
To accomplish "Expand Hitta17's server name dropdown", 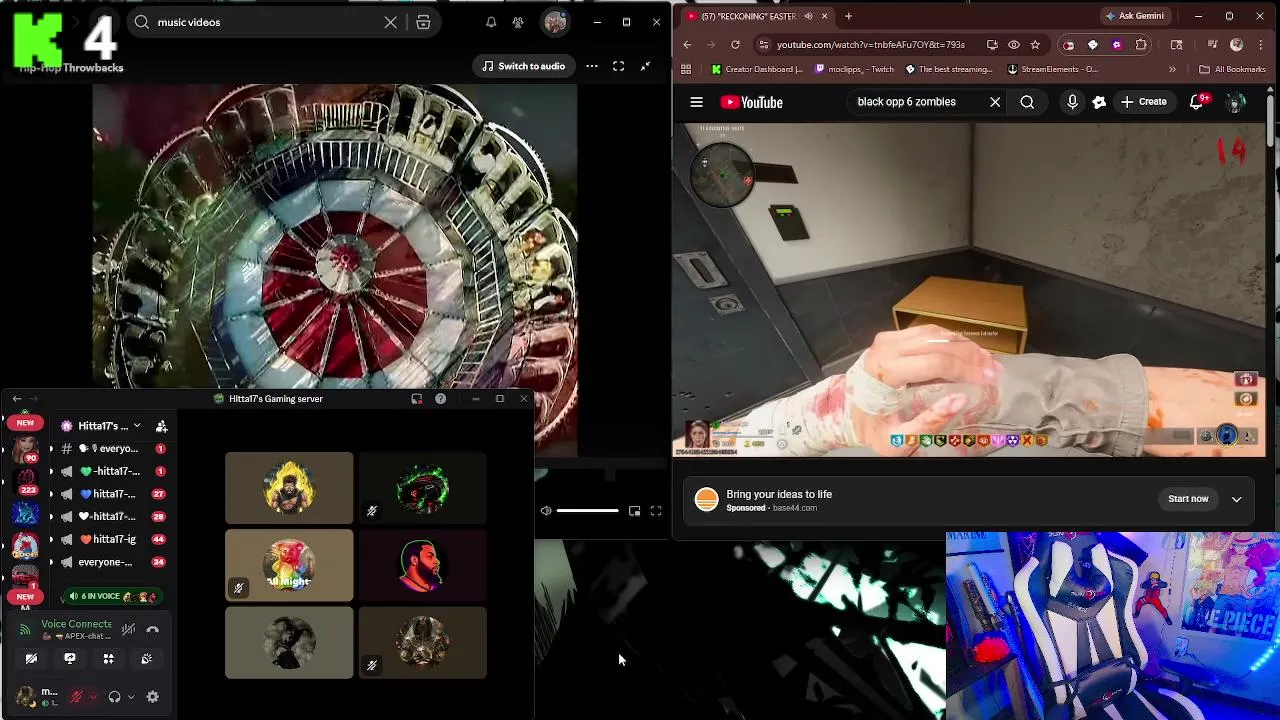I will [x=137, y=426].
